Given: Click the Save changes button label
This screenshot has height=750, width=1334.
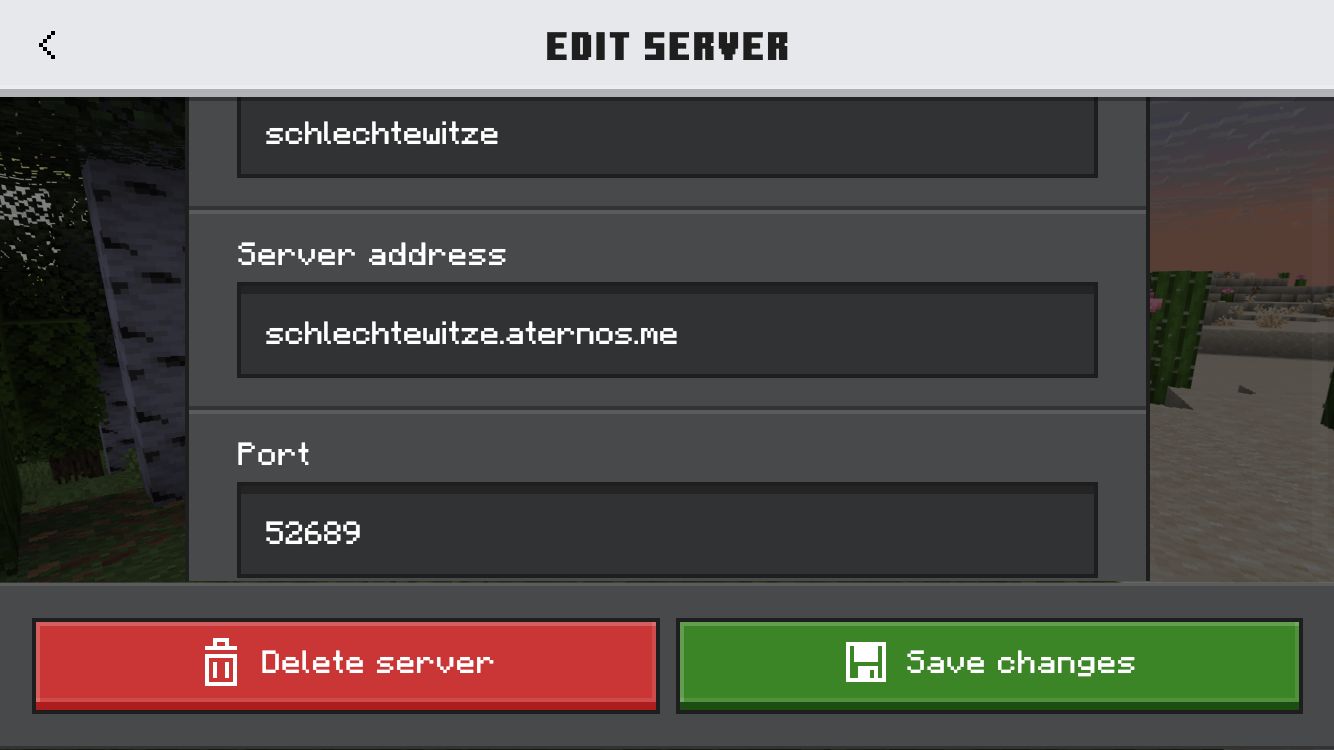Looking at the screenshot, I should click(1020, 662).
